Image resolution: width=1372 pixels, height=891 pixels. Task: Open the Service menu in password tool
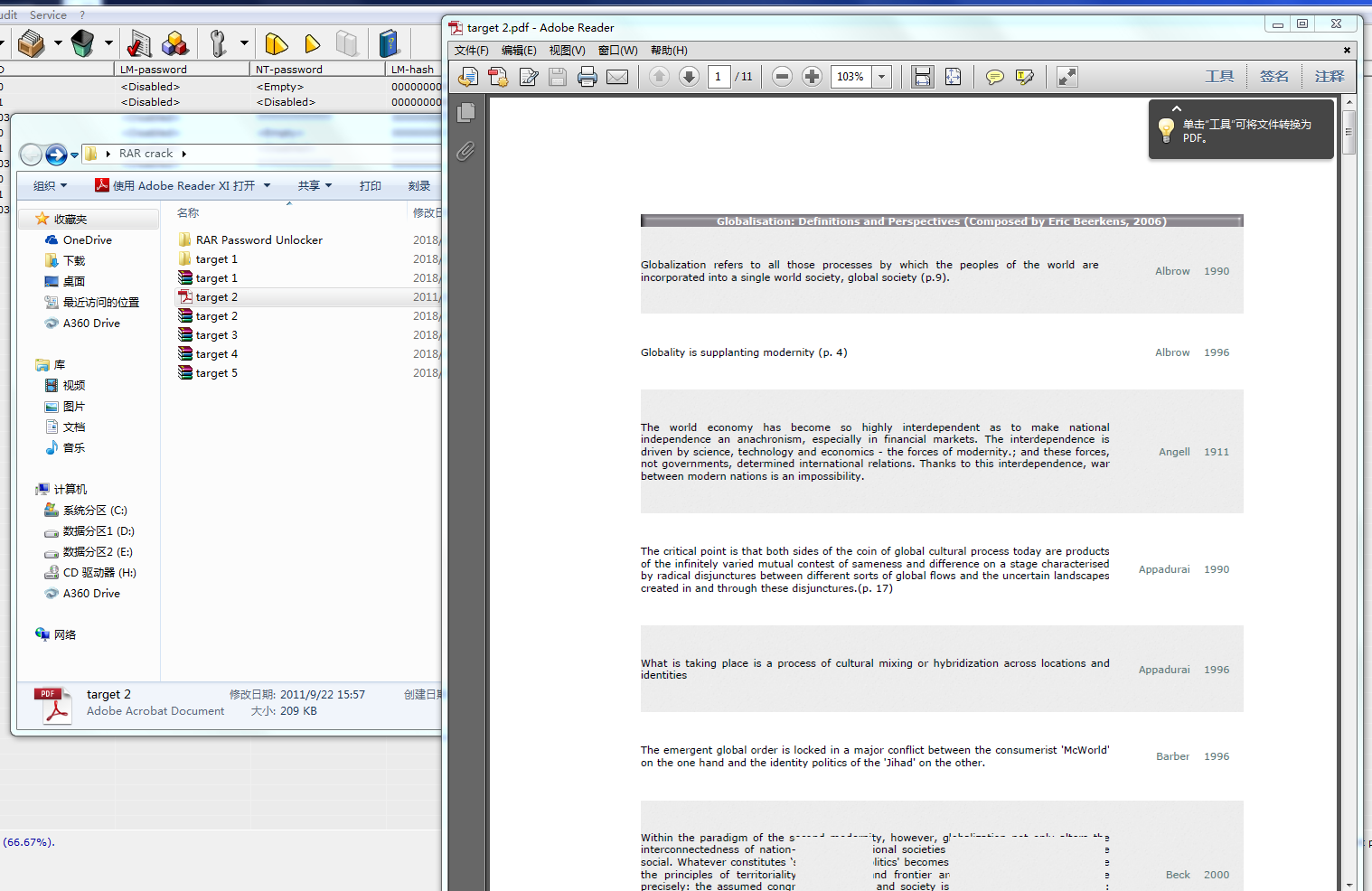48,15
